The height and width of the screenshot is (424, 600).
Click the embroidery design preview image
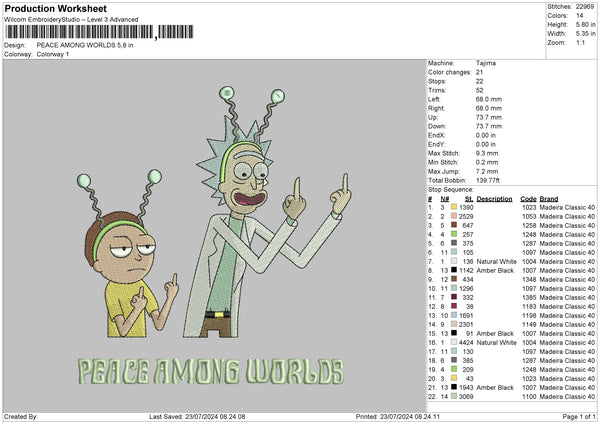(215, 235)
